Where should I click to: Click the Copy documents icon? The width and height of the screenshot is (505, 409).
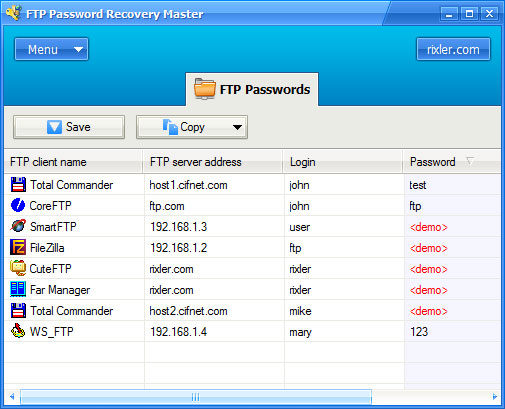click(170, 127)
